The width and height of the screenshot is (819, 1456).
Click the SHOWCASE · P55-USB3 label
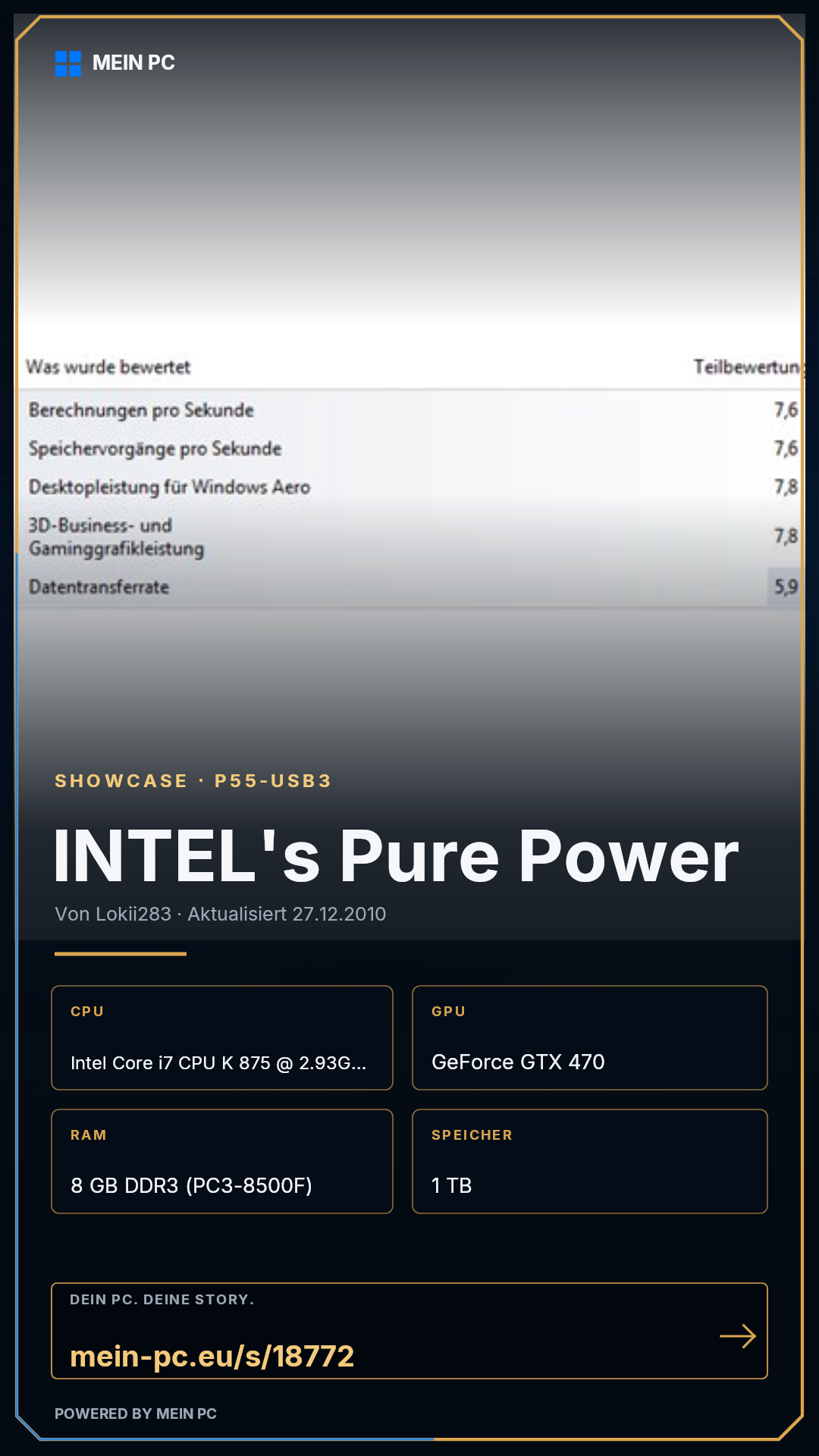193,781
